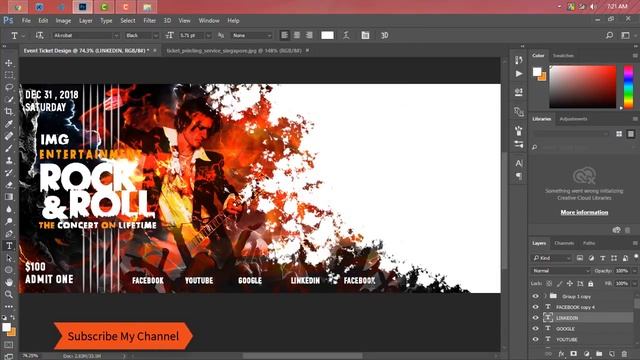Select the LINKEDIN layer row
This screenshot has height=360, width=640.
click(x=582, y=318)
